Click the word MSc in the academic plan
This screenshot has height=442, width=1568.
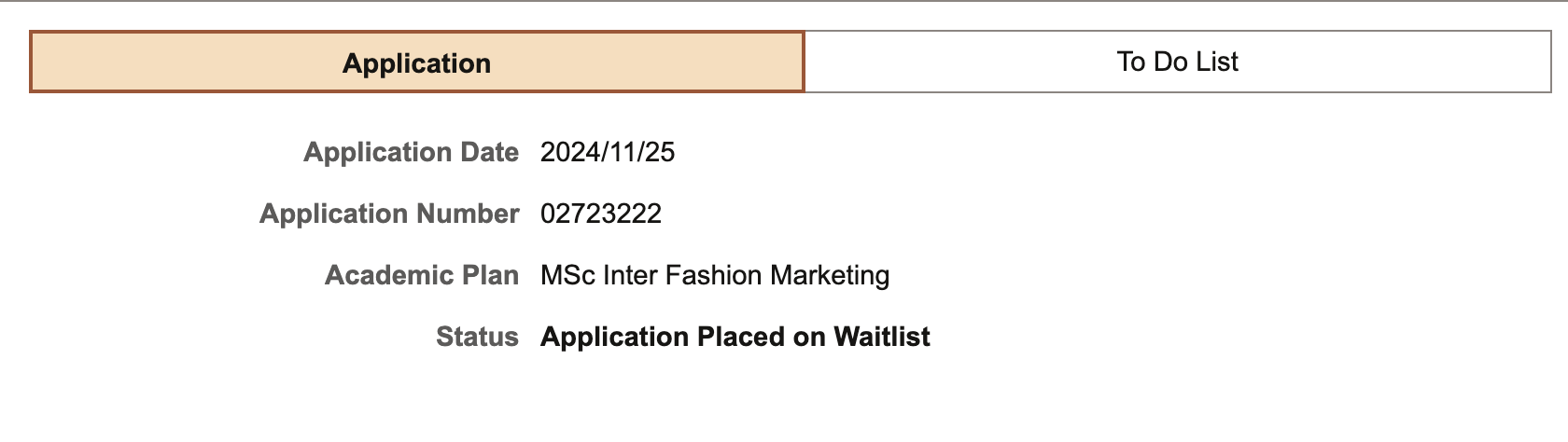pos(567,275)
